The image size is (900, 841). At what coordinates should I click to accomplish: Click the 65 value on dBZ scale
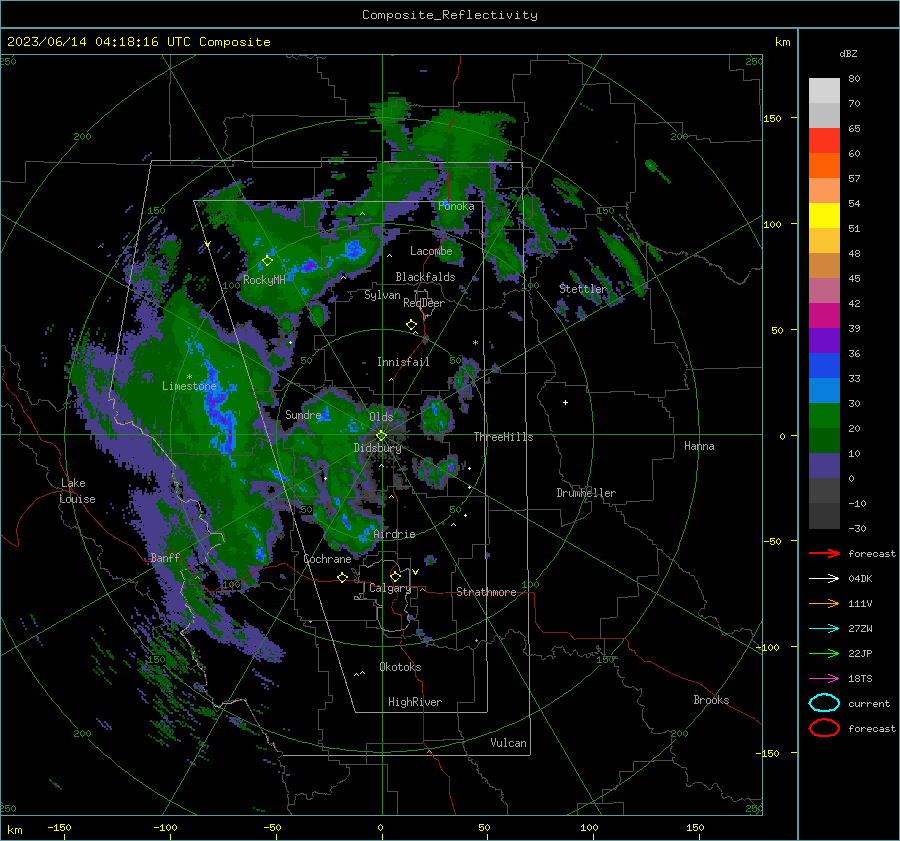(855, 129)
